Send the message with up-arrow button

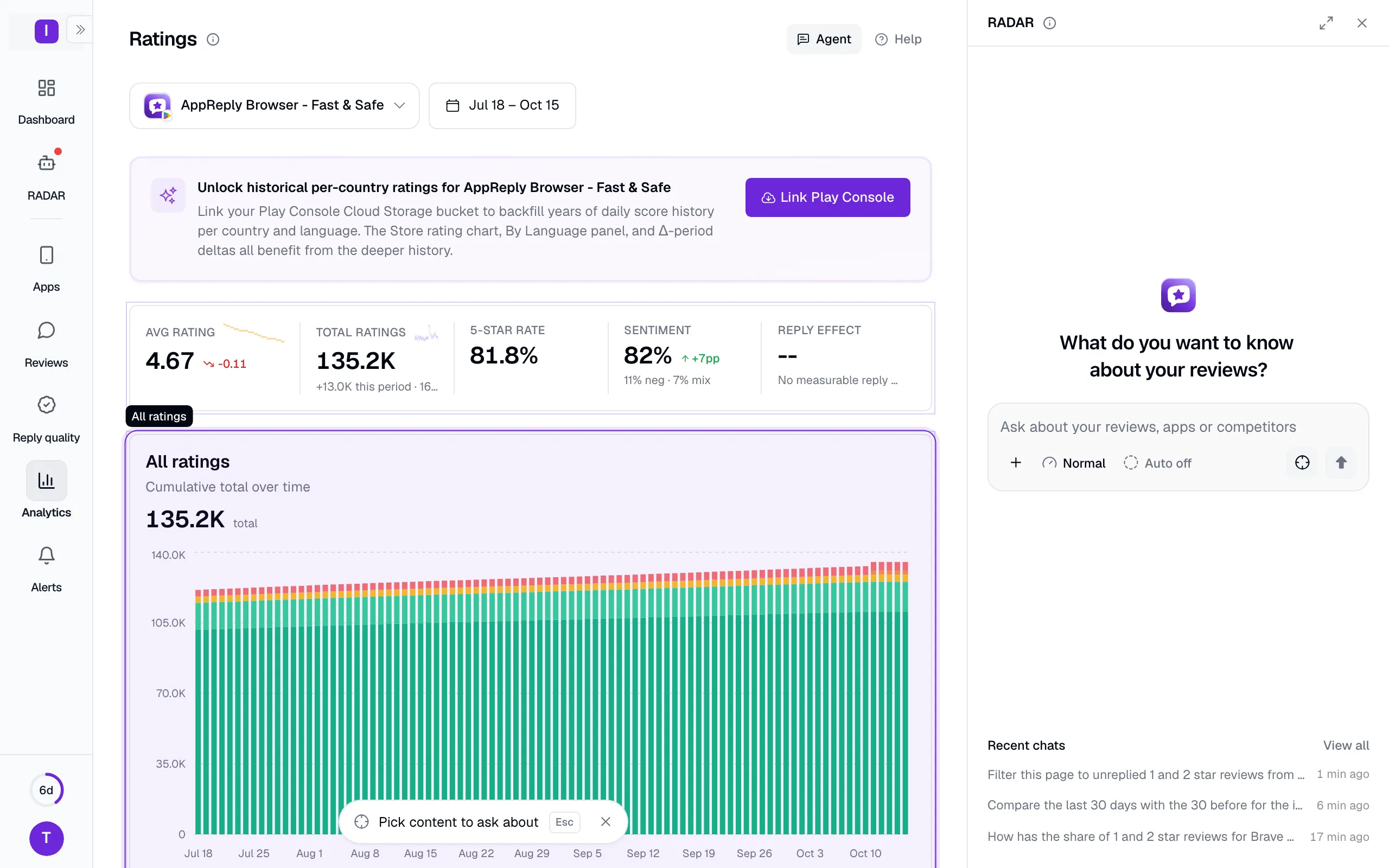[x=1341, y=463]
